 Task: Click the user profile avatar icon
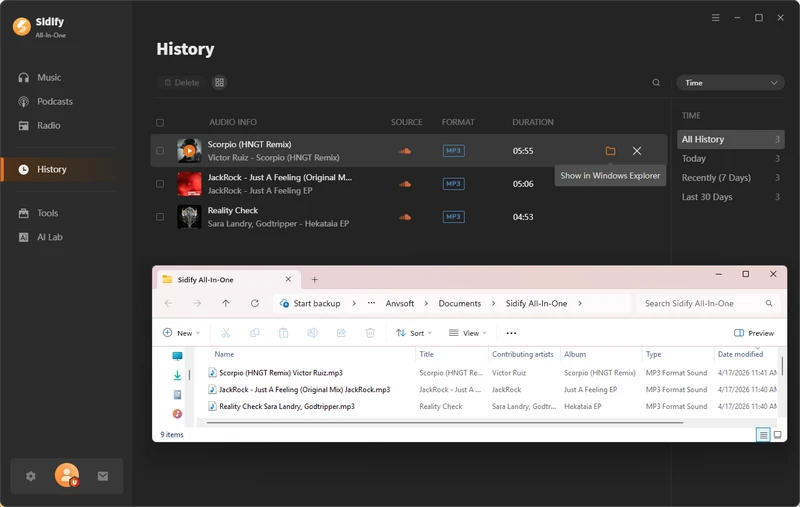(67, 476)
